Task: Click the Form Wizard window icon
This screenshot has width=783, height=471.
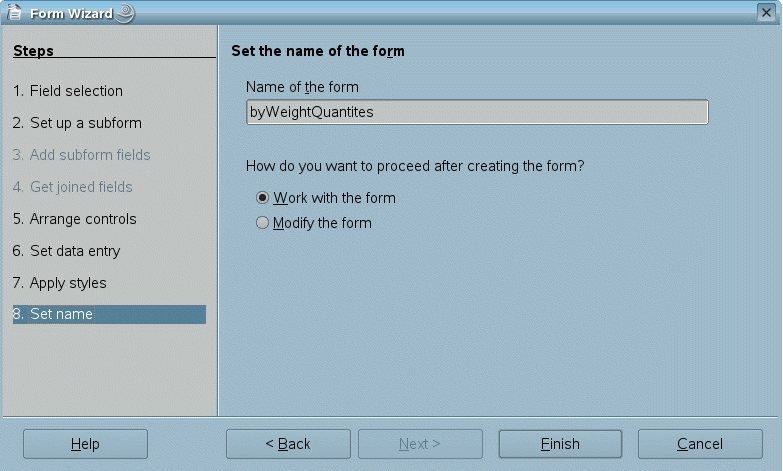Action: tap(15, 13)
